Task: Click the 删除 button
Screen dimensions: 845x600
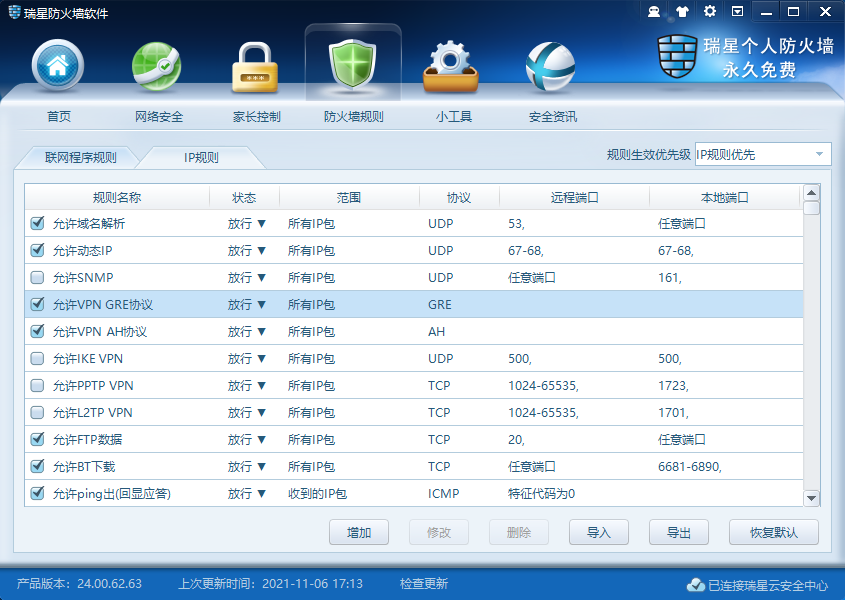Action: 518,533
